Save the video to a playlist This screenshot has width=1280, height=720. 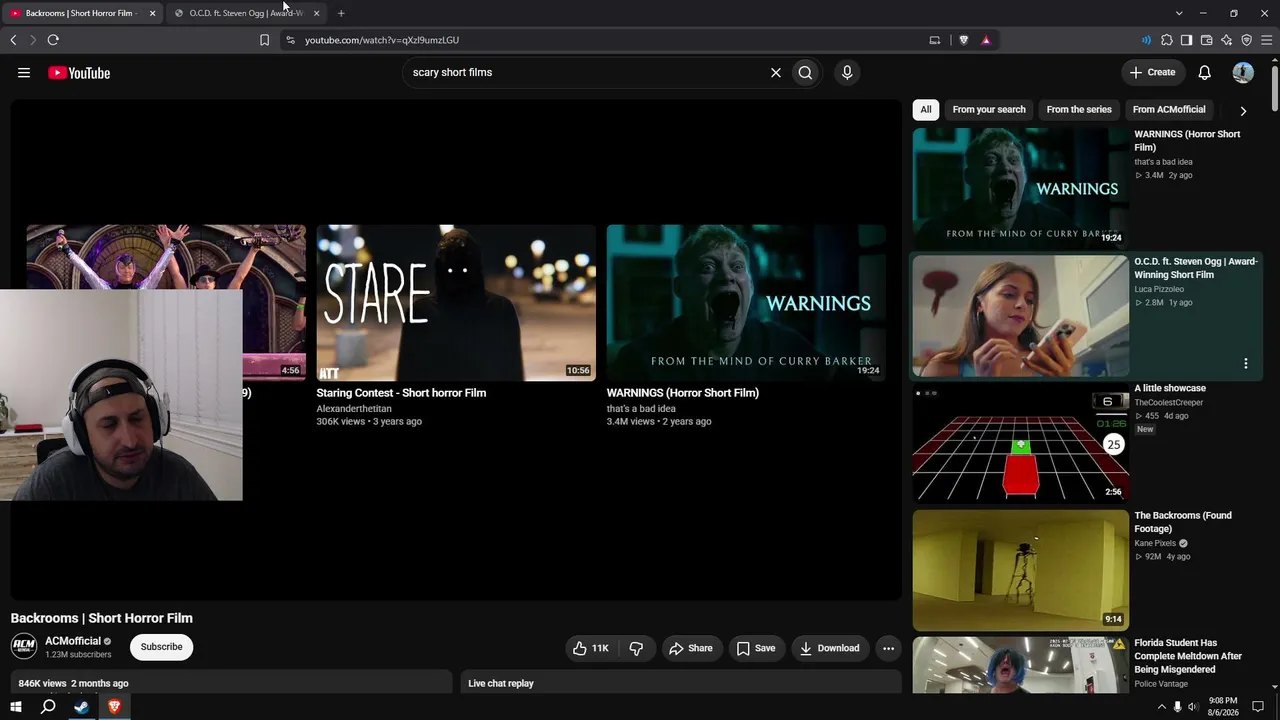click(x=756, y=648)
